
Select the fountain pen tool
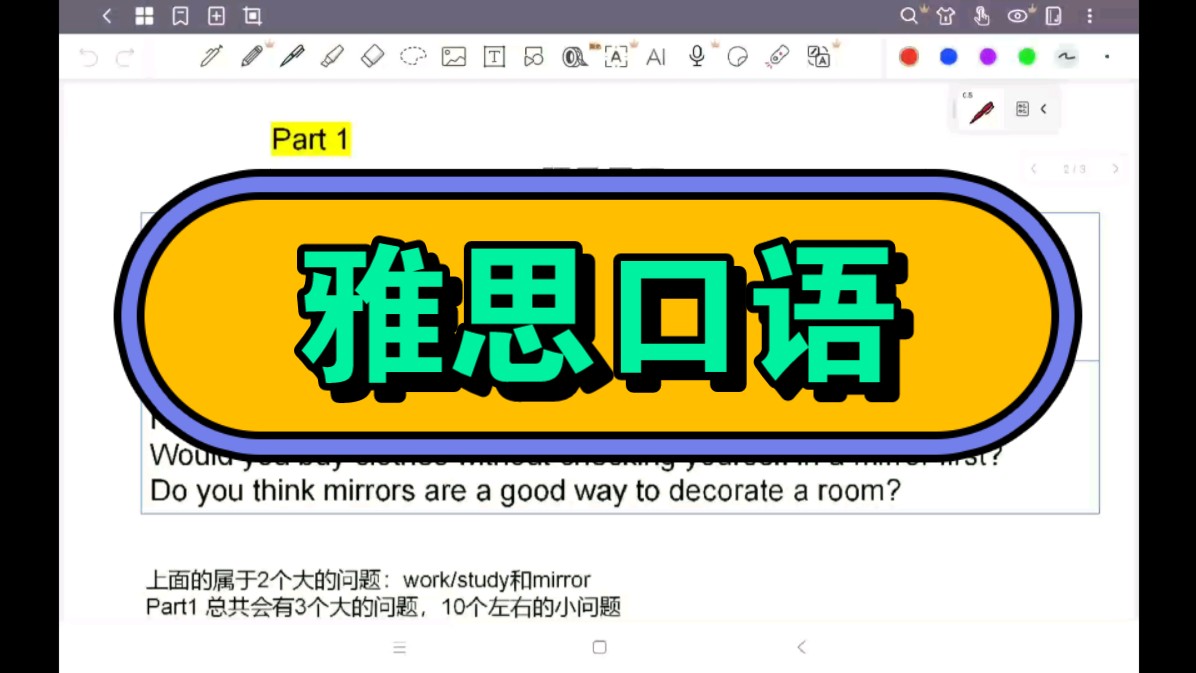click(211, 56)
